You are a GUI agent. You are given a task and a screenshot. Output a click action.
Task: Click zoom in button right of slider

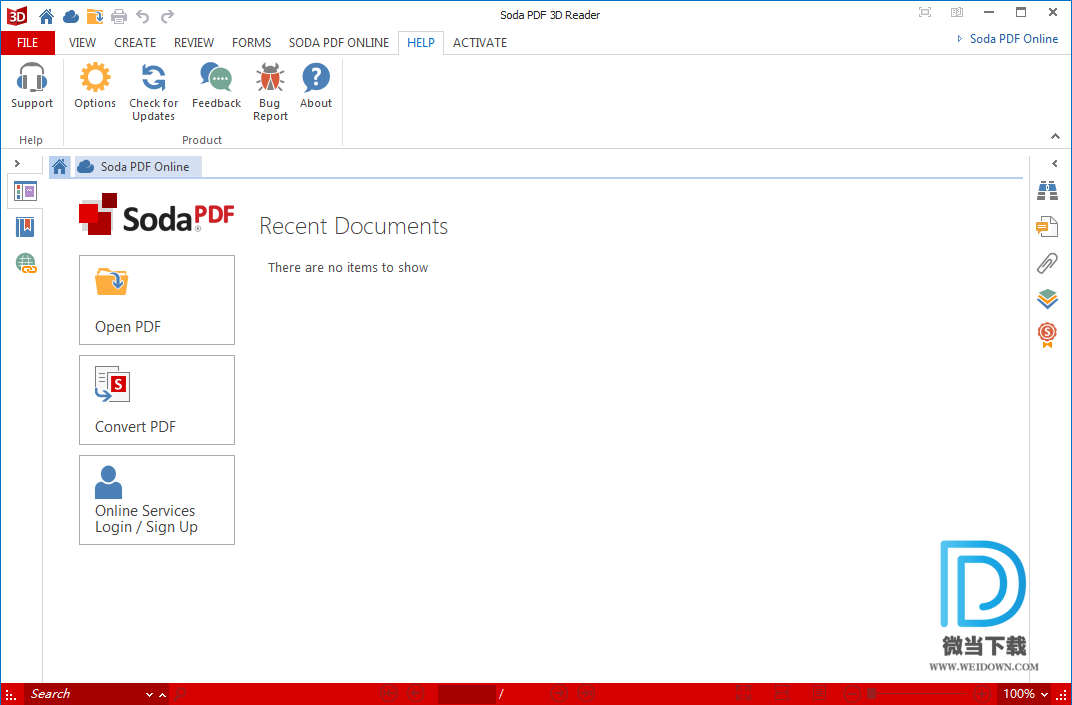click(x=982, y=694)
